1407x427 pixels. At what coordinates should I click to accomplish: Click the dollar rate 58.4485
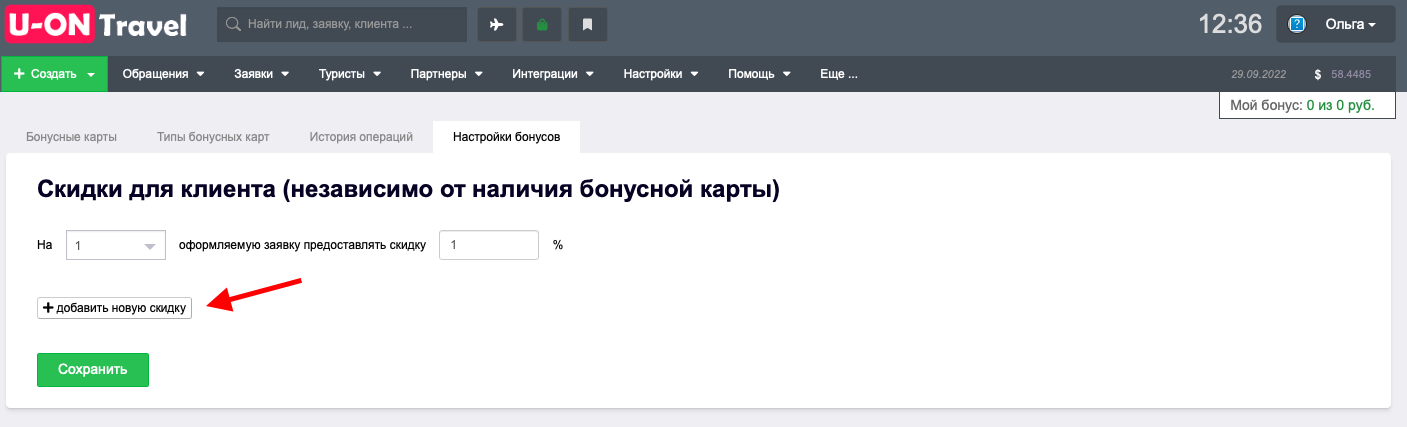click(x=1343, y=74)
